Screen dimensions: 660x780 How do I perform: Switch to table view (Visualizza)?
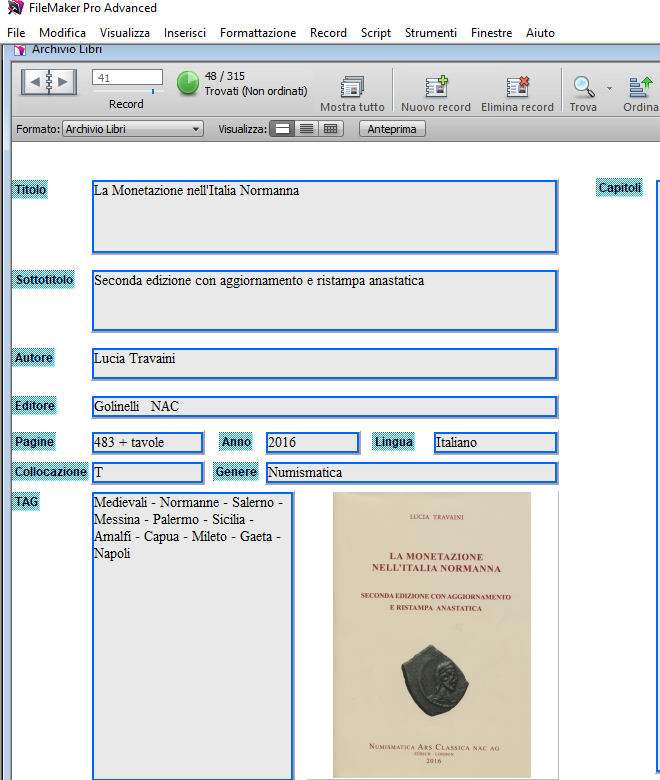click(x=330, y=129)
